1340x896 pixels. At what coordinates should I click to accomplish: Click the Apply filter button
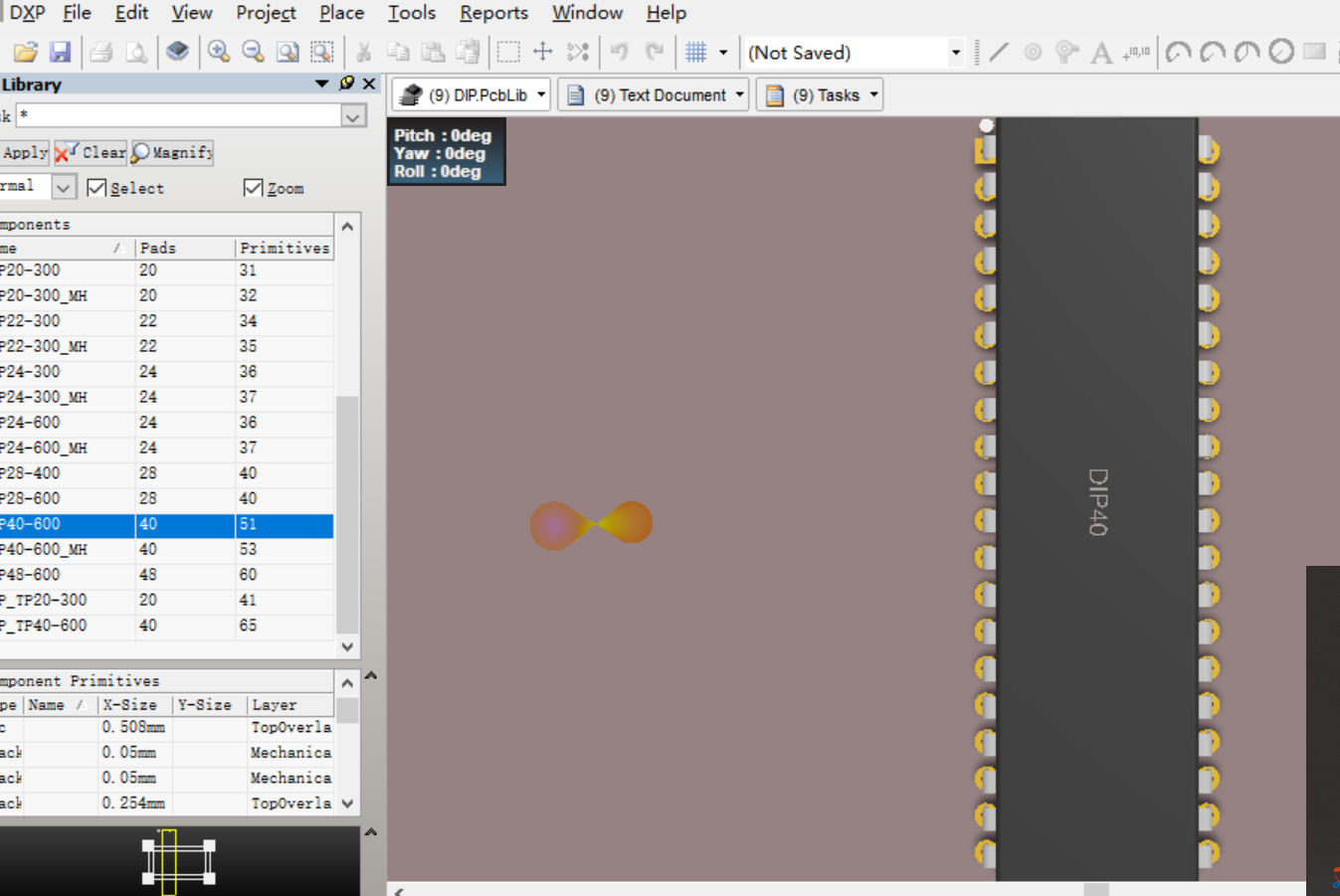click(x=25, y=152)
